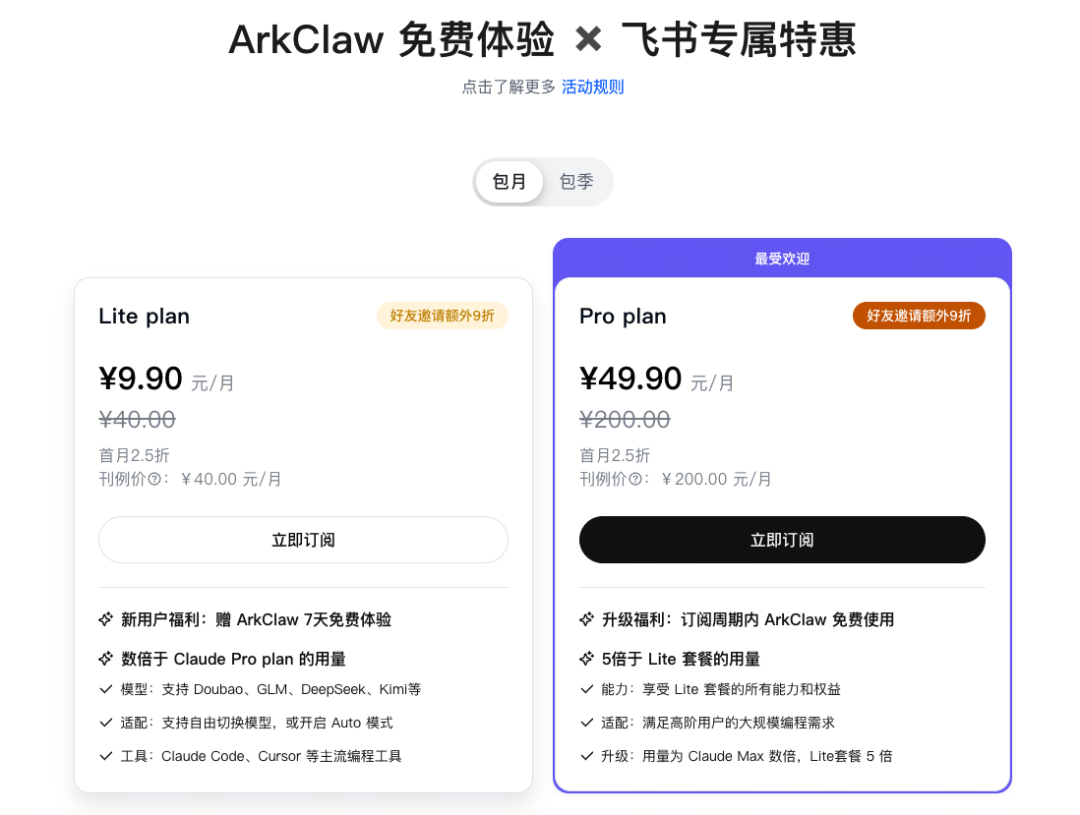Open the 活动规则 link
1080x815 pixels.
point(592,87)
